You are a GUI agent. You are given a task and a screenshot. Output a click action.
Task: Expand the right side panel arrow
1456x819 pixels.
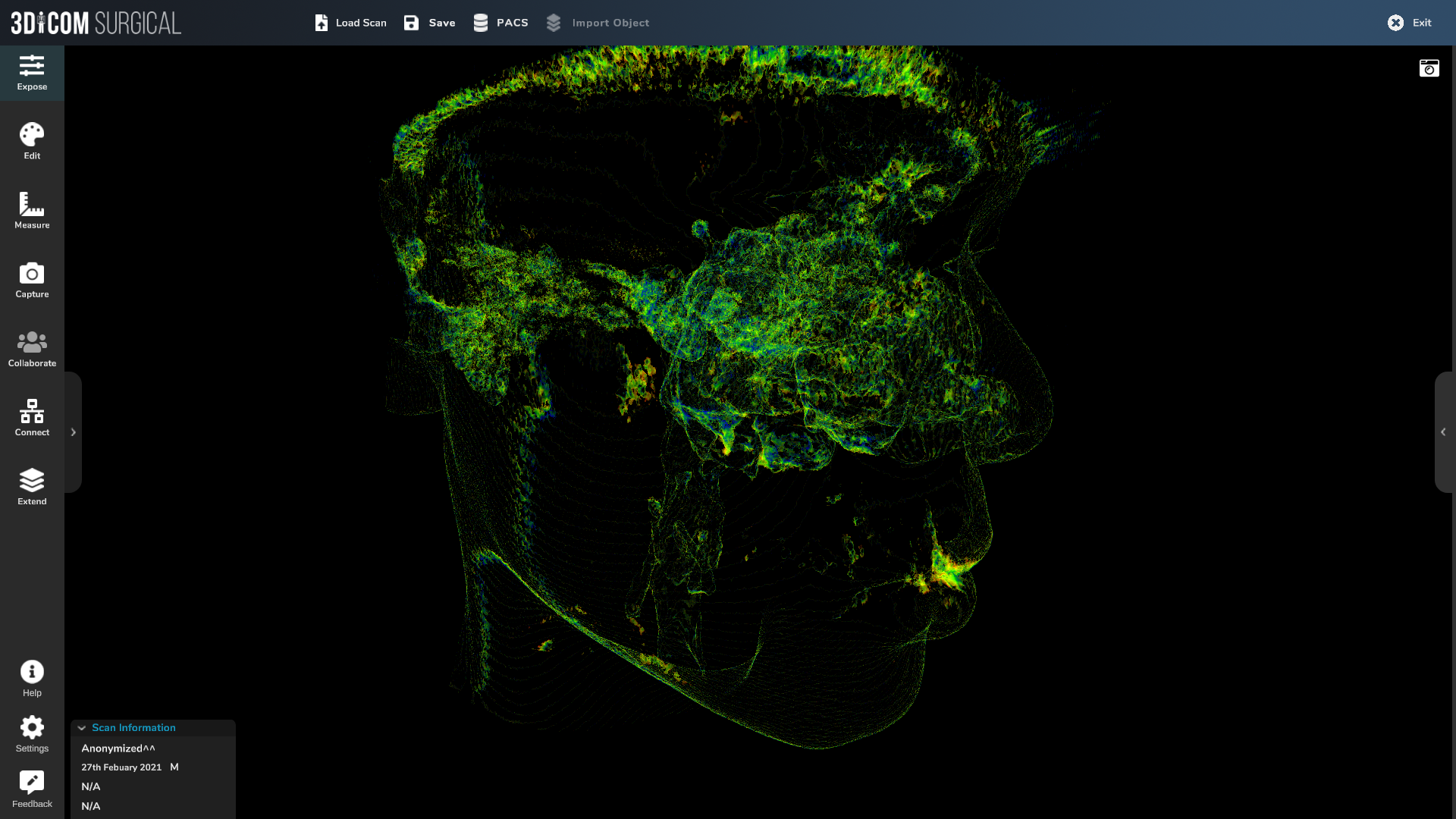tap(1444, 432)
